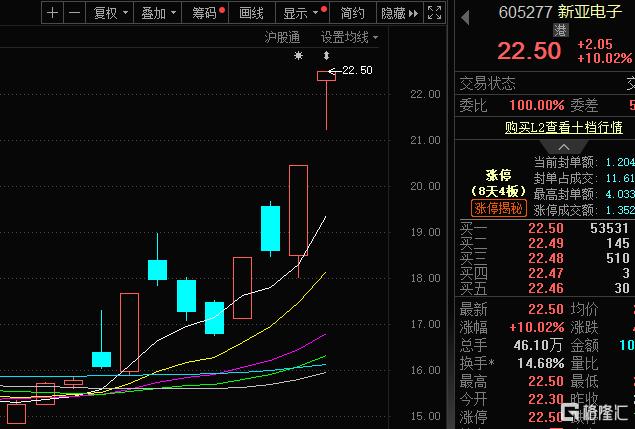
Task: Zoom out chart with minus button
Action: (x=75, y=13)
